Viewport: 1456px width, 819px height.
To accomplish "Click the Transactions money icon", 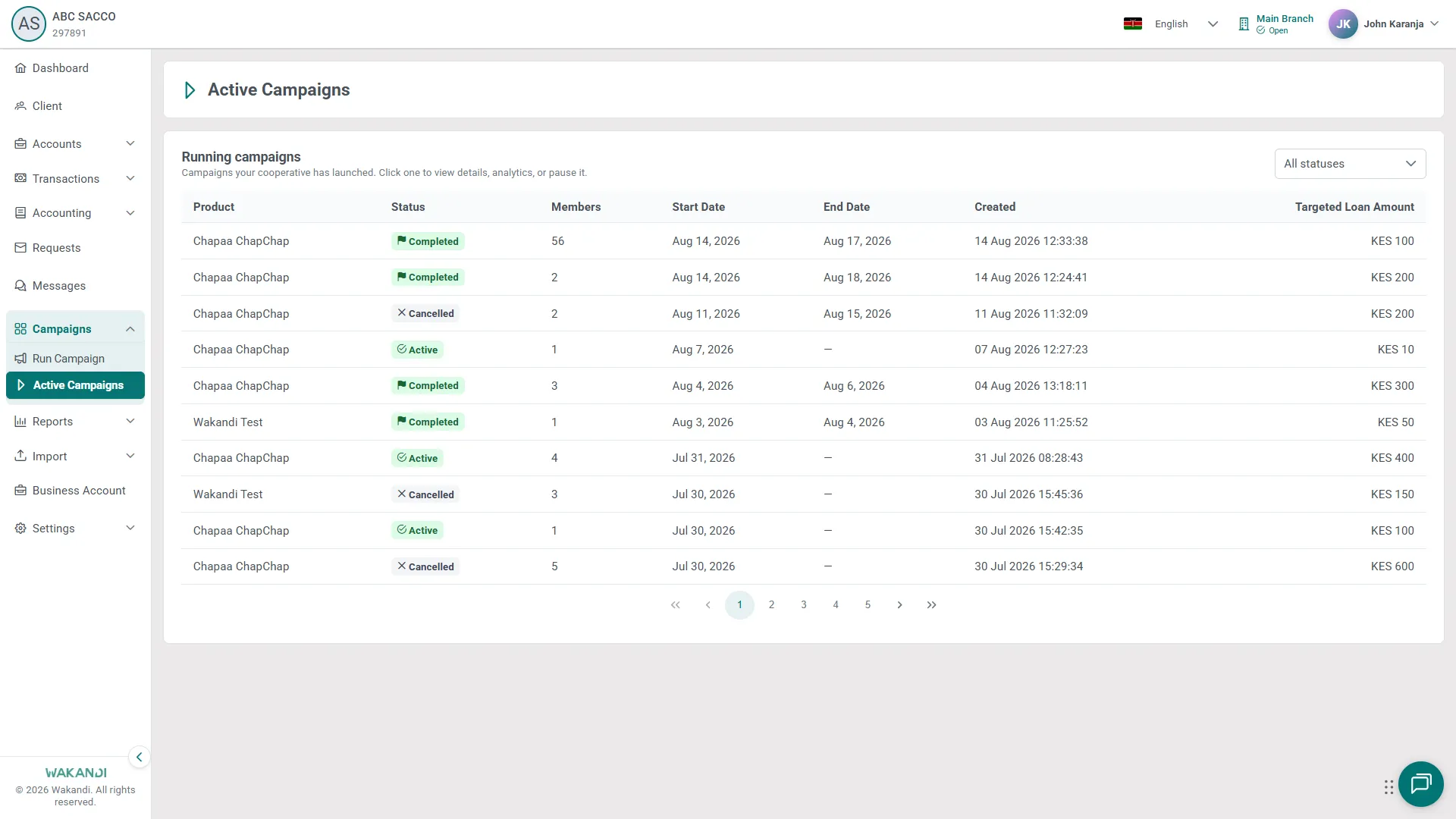I will pos(20,179).
